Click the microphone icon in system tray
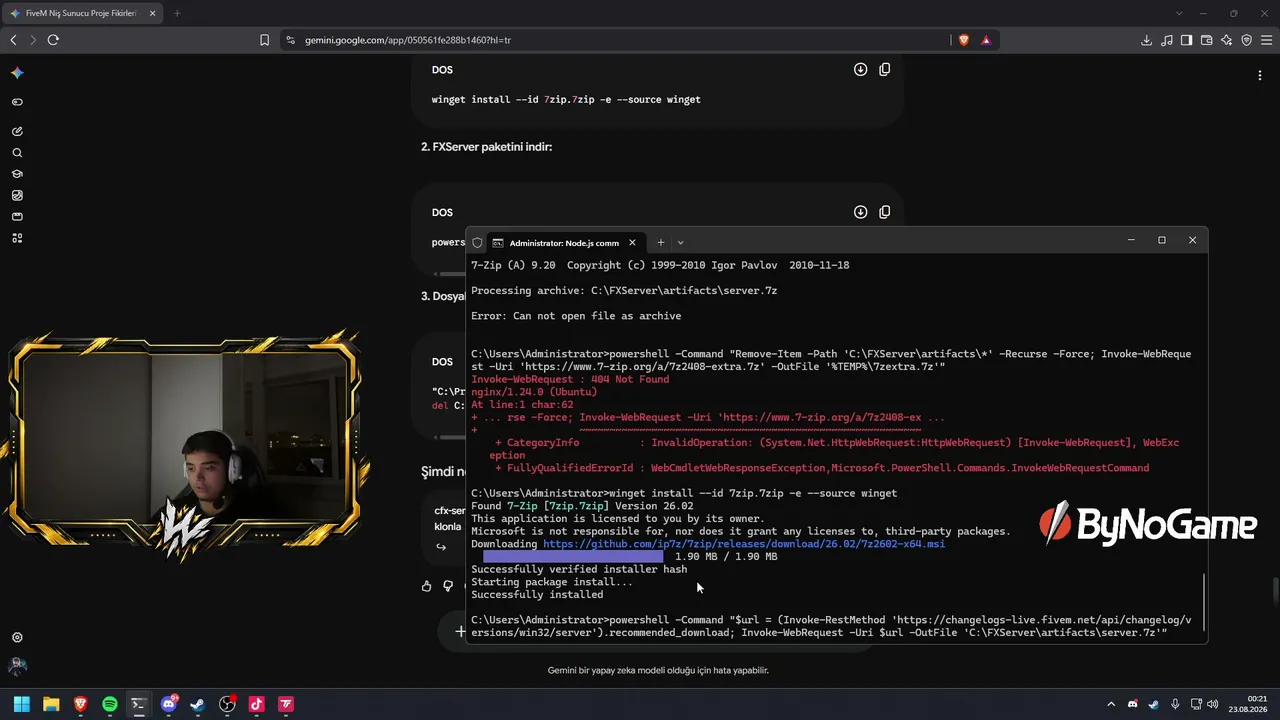This screenshot has width=1280, height=720. pyautogui.click(x=1175, y=704)
